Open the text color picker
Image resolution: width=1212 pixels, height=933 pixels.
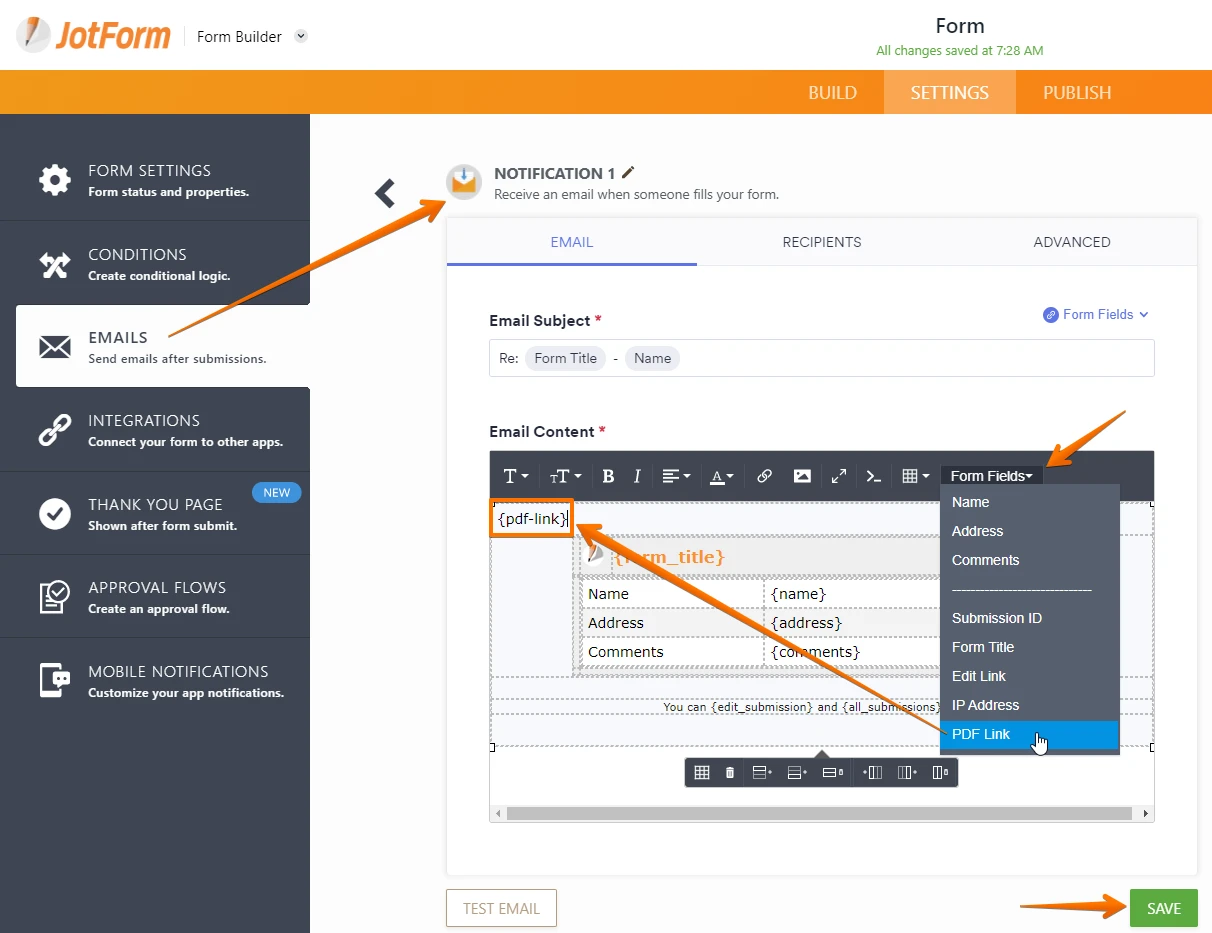click(721, 476)
